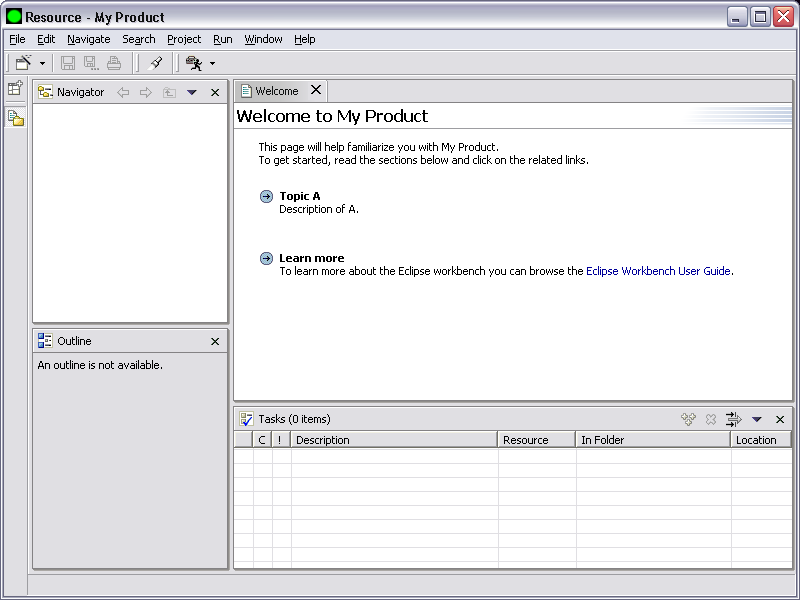Click the Learn more arrow icon

click(x=266, y=259)
